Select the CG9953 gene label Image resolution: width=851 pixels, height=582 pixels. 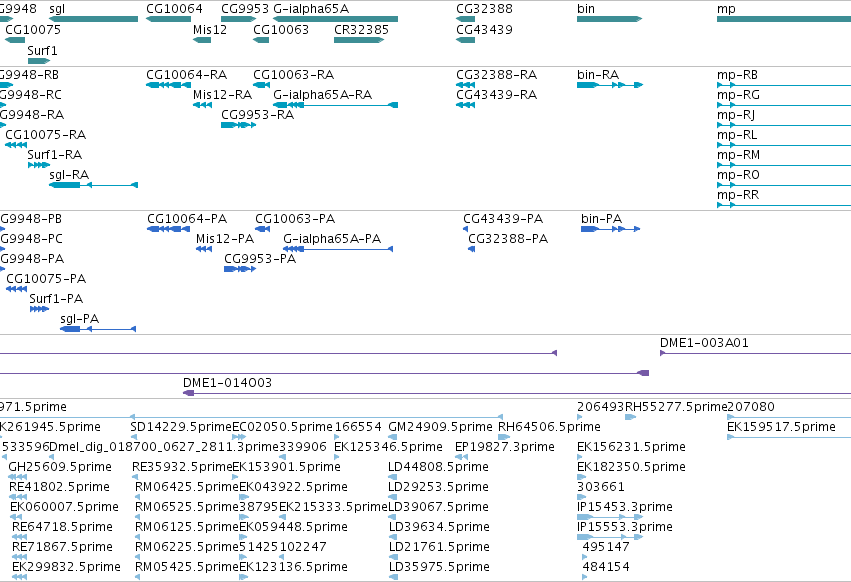(245, 9)
